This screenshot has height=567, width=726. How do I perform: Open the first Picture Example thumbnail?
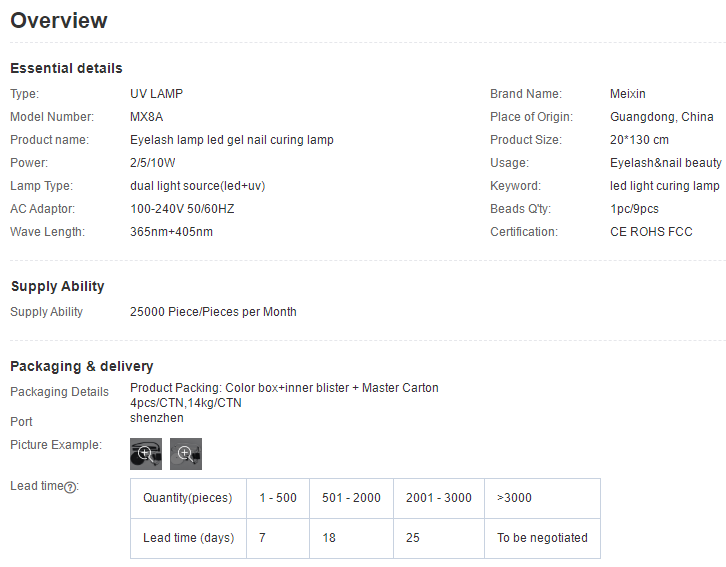click(x=146, y=453)
